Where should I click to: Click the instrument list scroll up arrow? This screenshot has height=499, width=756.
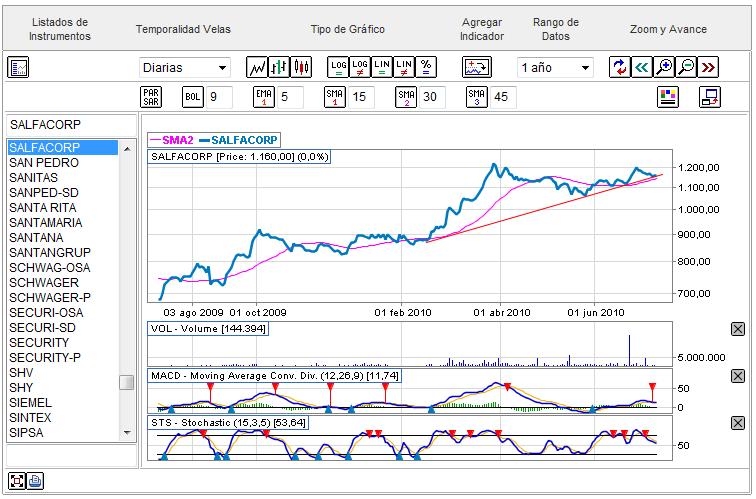coord(127,148)
